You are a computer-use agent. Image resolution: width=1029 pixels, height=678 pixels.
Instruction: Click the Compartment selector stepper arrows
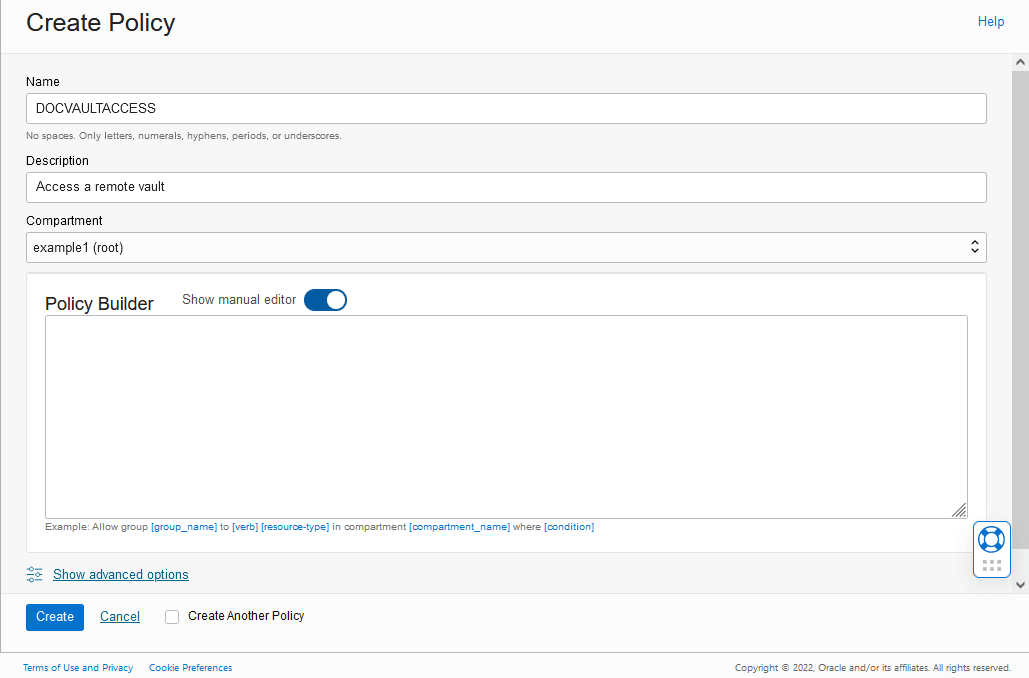[974, 247]
